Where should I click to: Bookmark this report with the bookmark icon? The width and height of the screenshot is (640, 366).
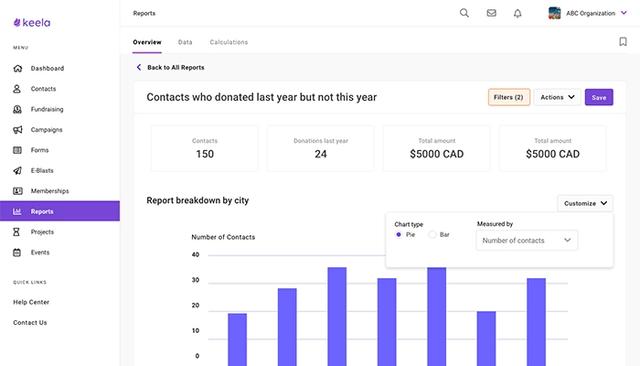point(623,42)
